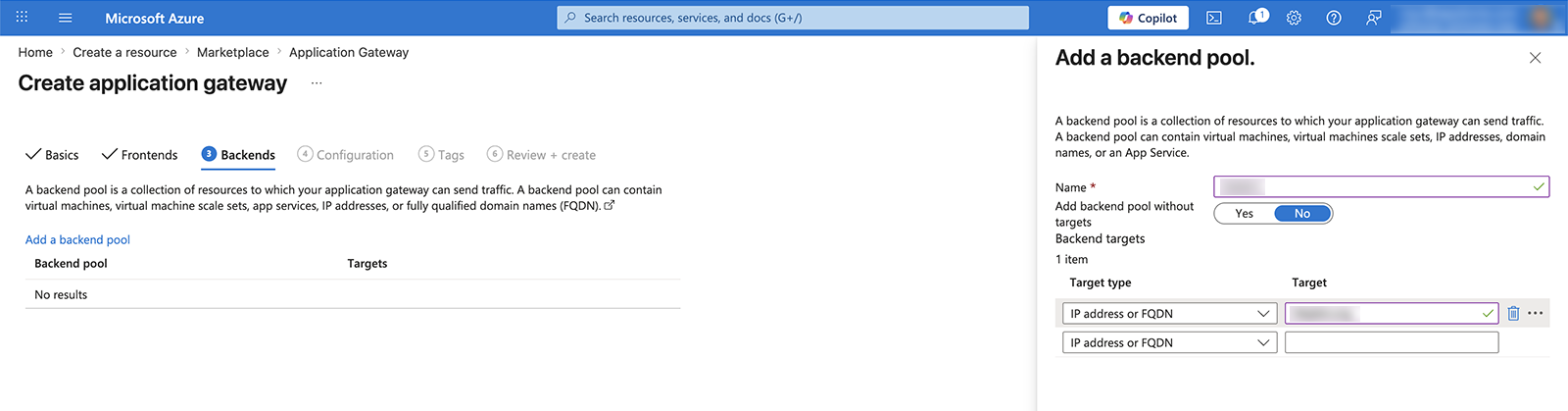
Task: Delete the first backend target row
Action: 1513,313
